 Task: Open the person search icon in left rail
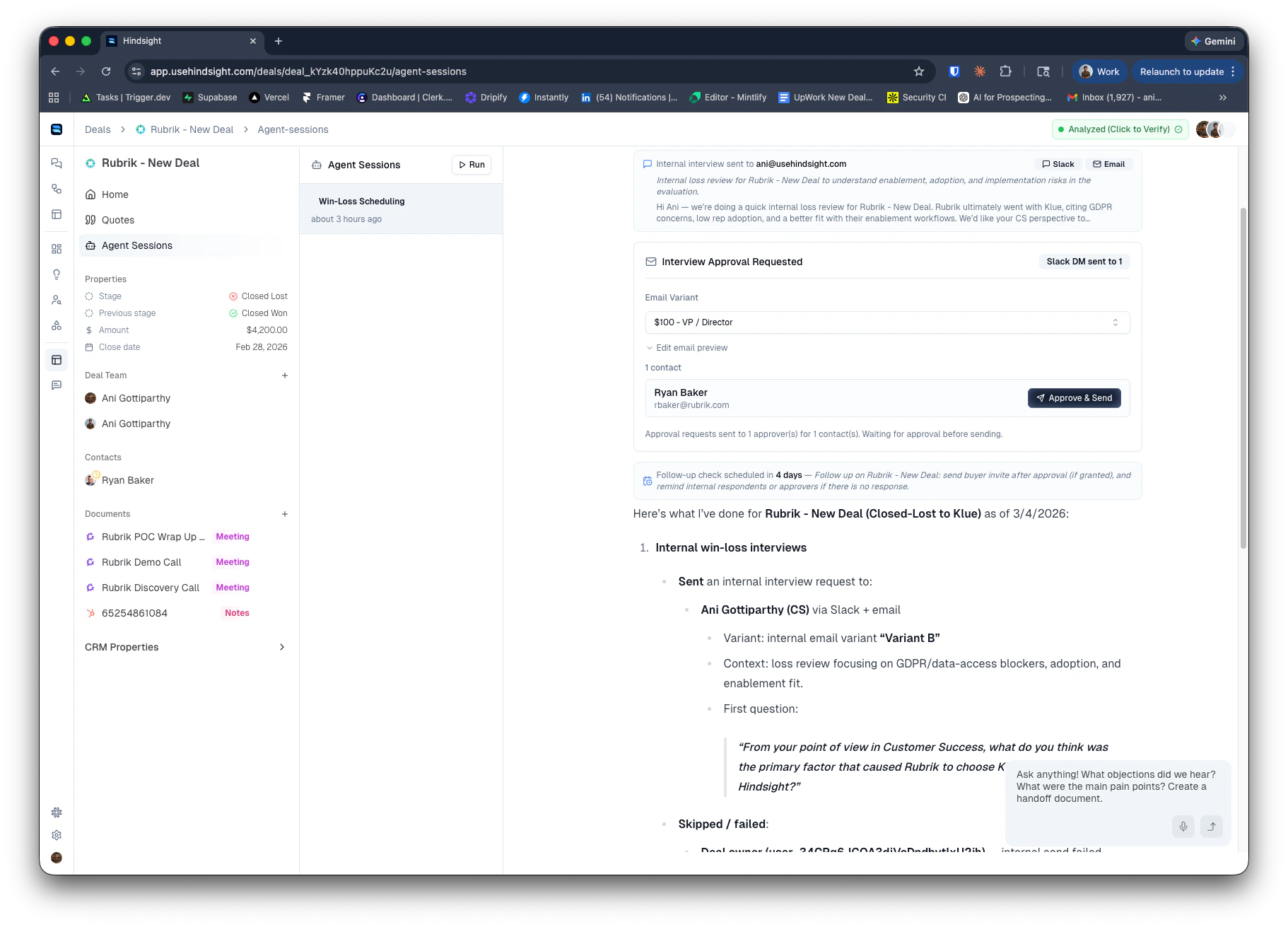(x=57, y=300)
